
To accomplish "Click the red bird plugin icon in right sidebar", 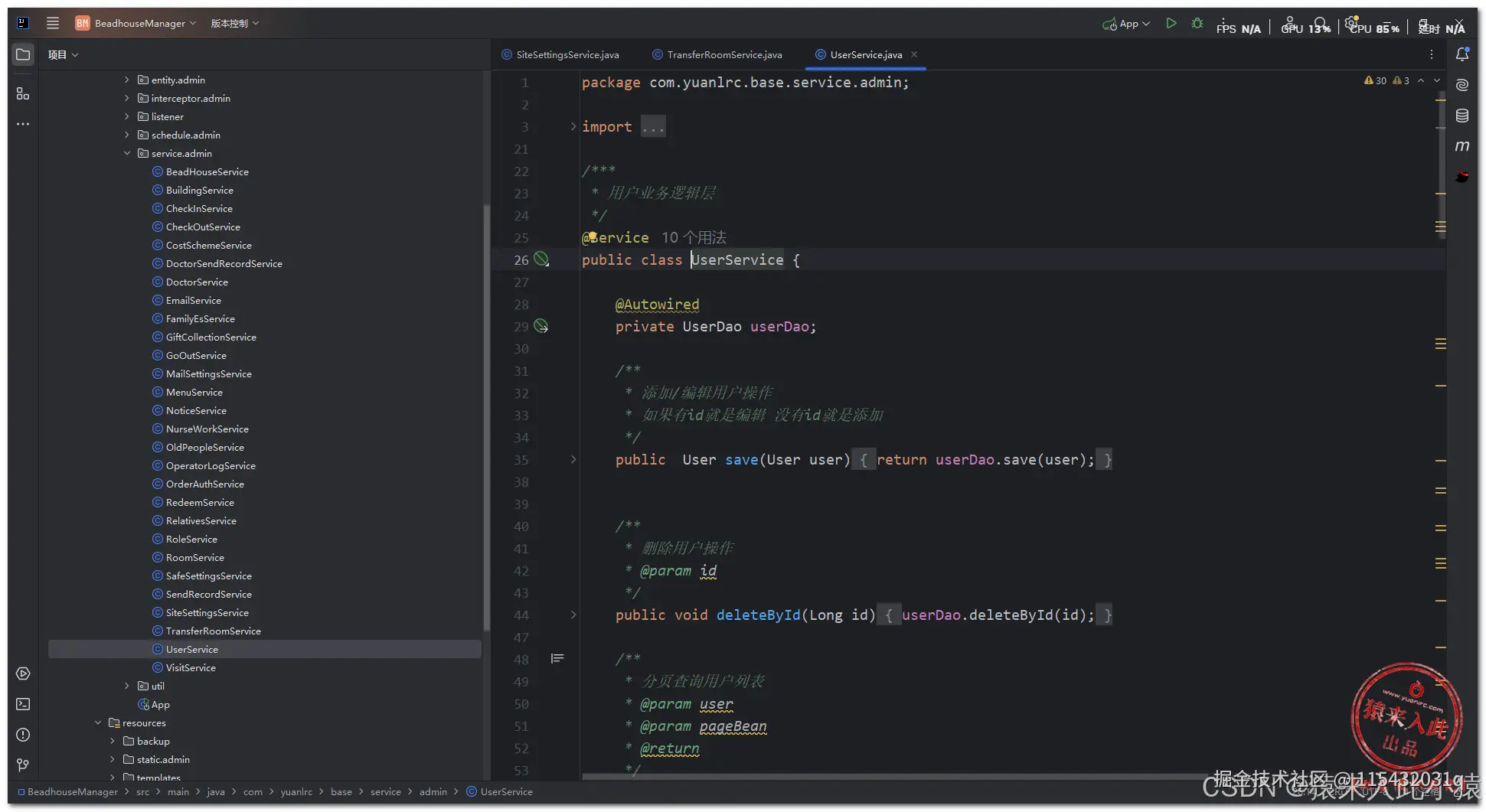I will coord(1462,177).
